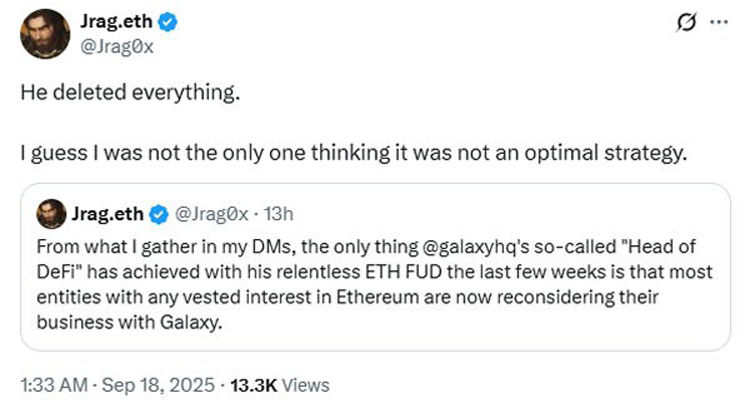Open the three-dot more options menu
Screen dimensions: 750x413
pyautogui.click(x=714, y=22)
